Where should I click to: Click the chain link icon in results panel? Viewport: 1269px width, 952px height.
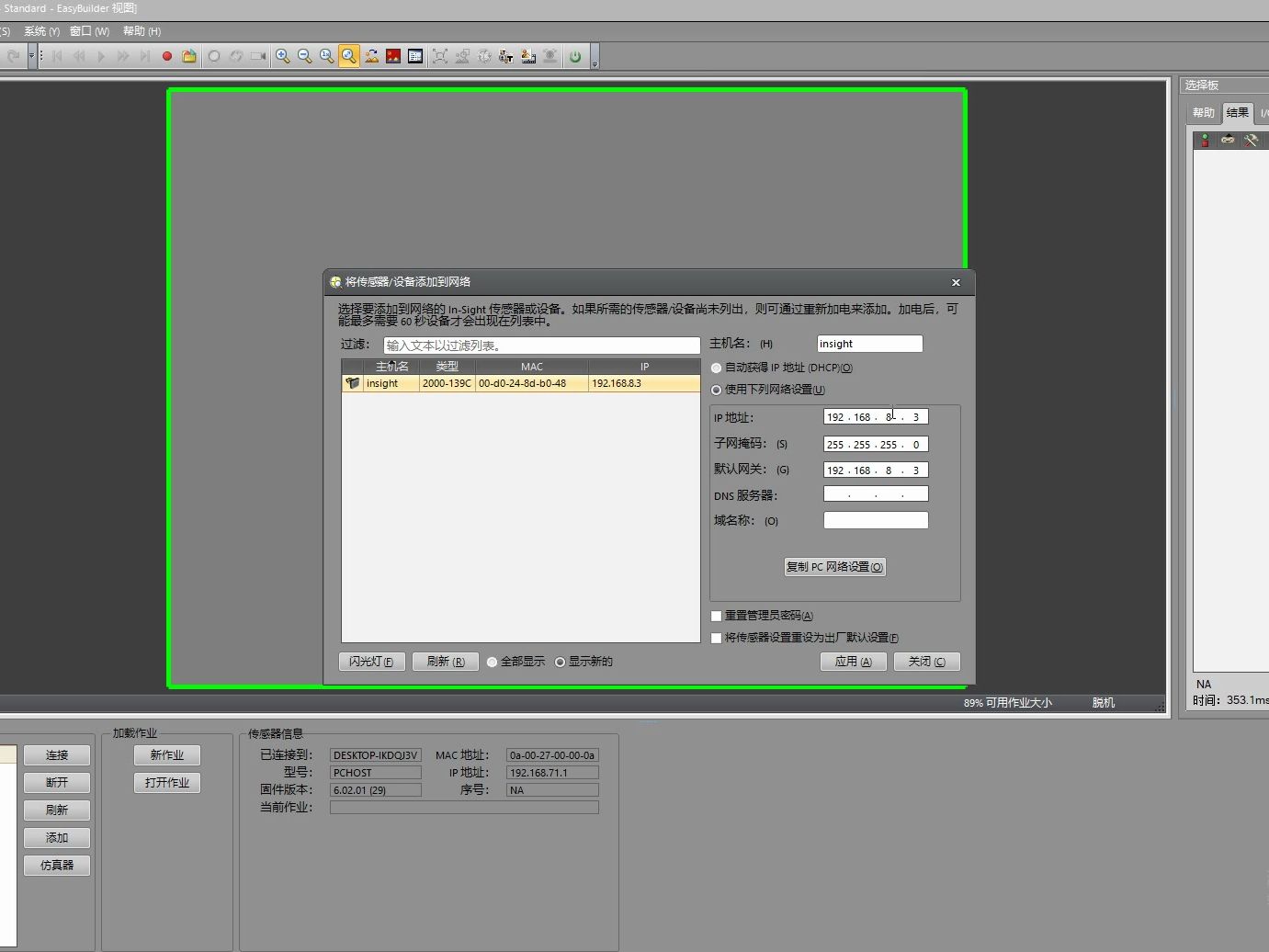(1228, 140)
